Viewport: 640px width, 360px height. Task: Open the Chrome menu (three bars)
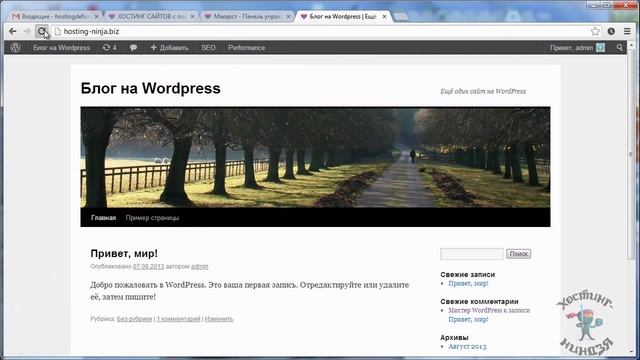(627, 31)
